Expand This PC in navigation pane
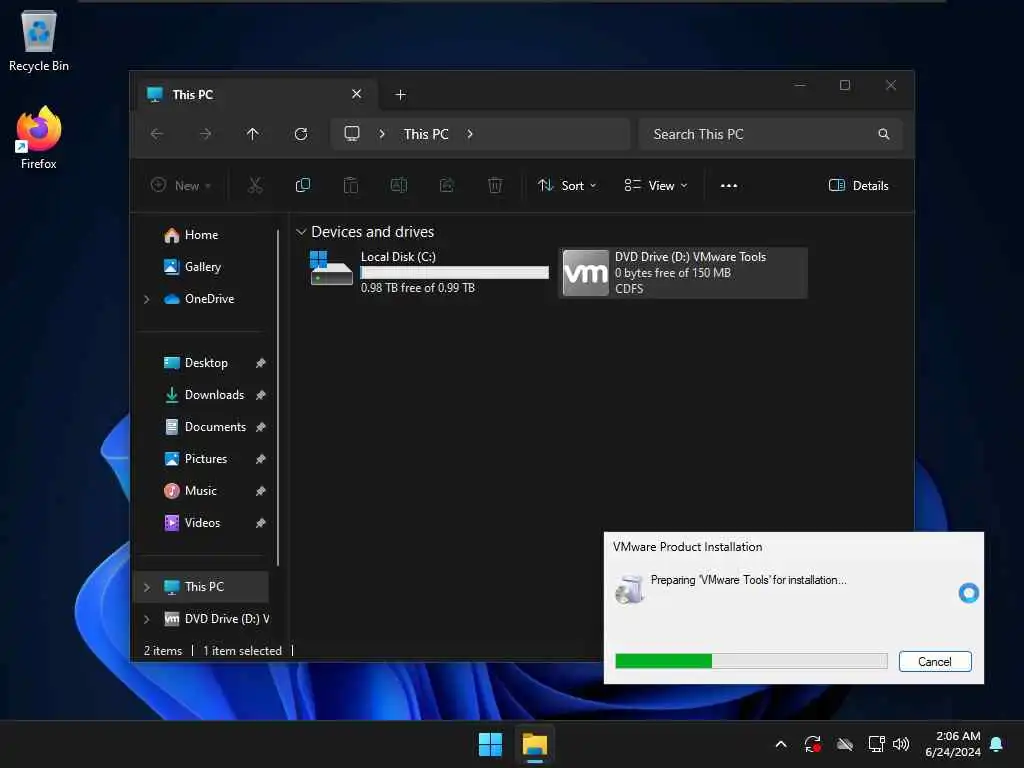Screen dimensions: 1024x768 click(147, 587)
